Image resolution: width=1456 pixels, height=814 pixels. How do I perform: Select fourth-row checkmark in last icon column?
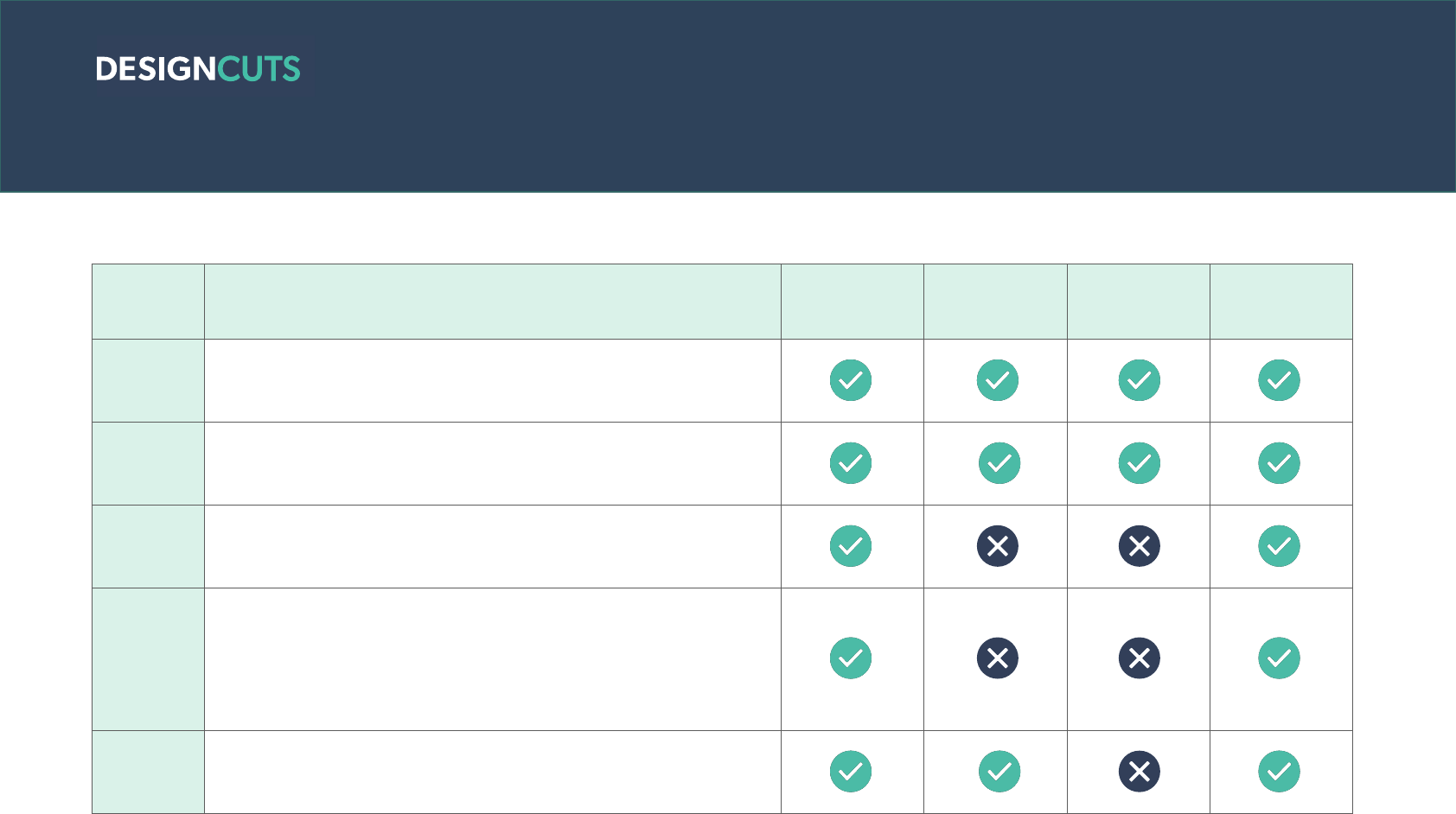pos(1280,658)
